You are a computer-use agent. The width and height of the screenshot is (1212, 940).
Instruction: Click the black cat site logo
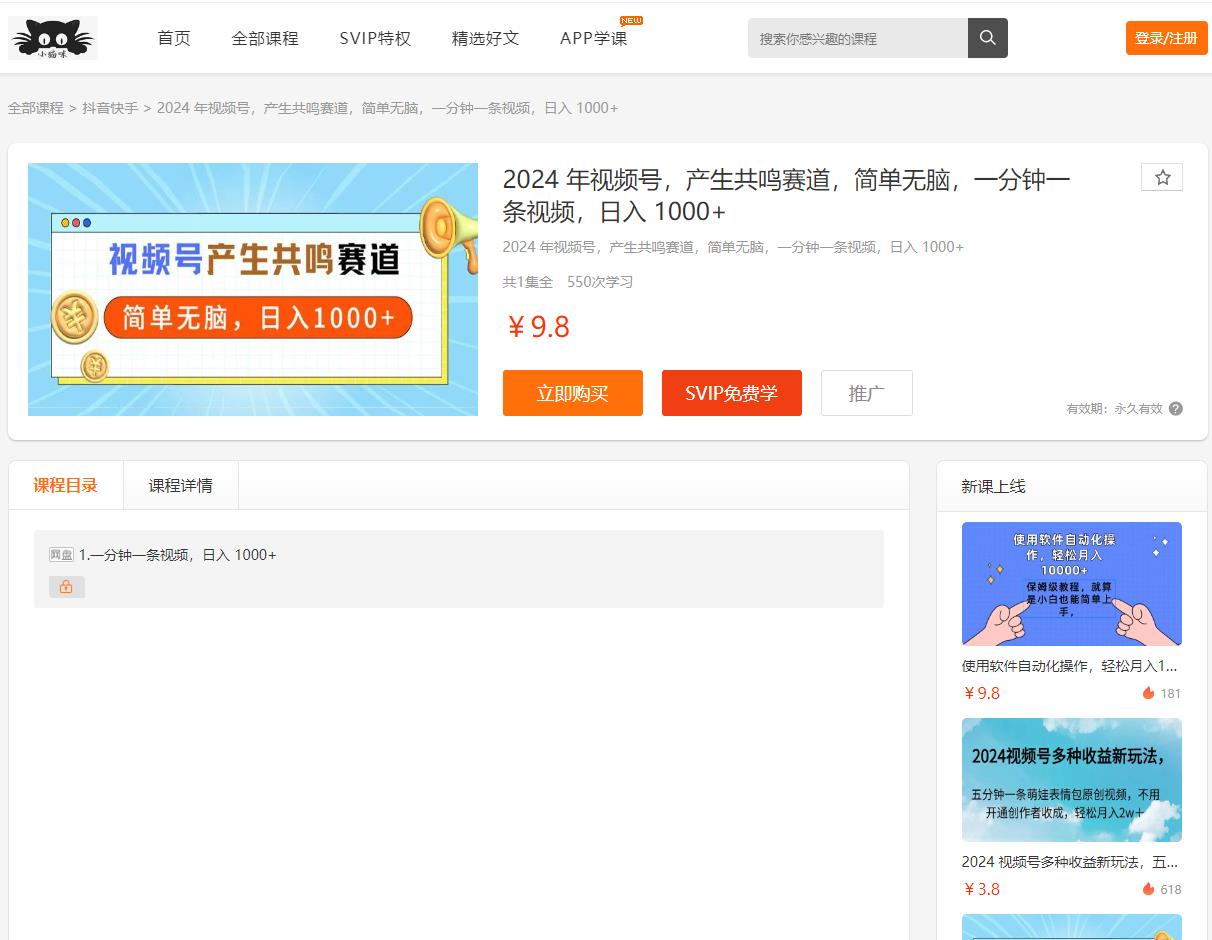tap(53, 38)
